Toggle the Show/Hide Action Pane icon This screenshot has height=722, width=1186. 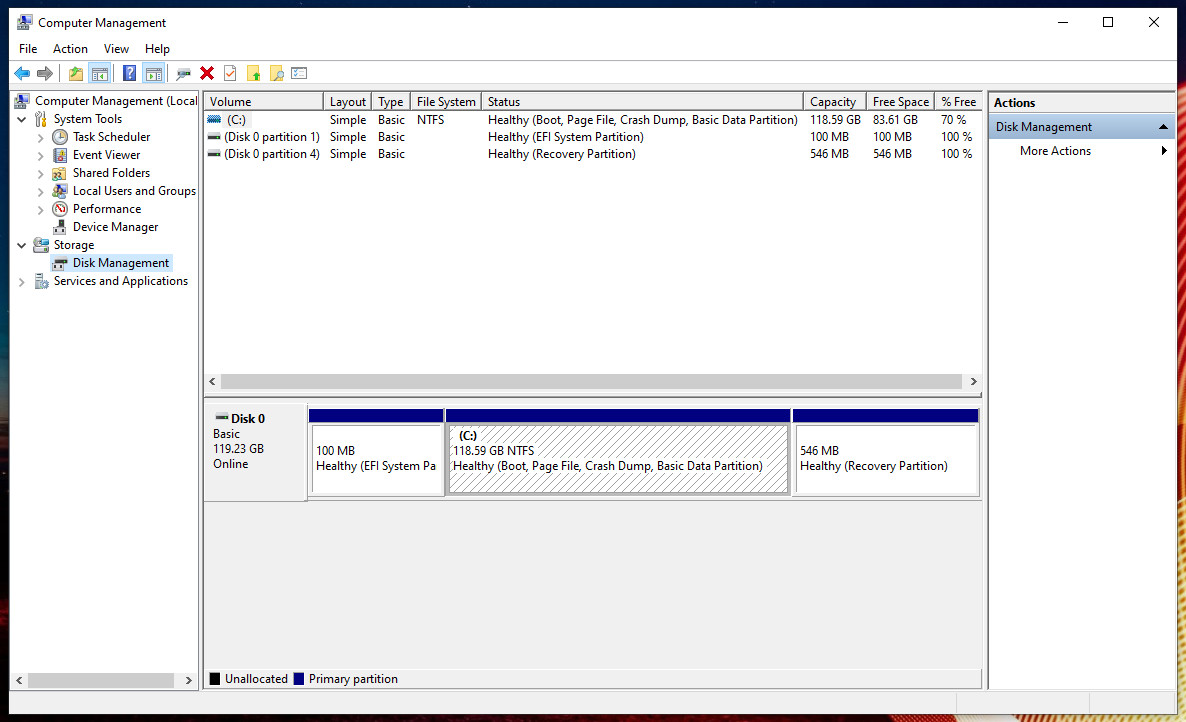point(154,73)
